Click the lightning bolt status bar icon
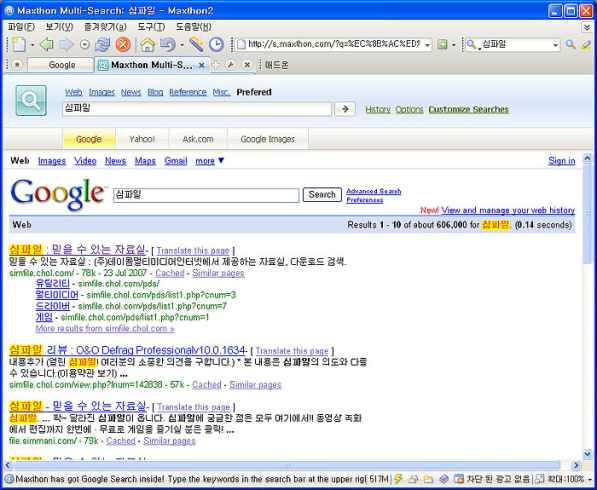Viewport: 597px width, 490px height. 398,479
